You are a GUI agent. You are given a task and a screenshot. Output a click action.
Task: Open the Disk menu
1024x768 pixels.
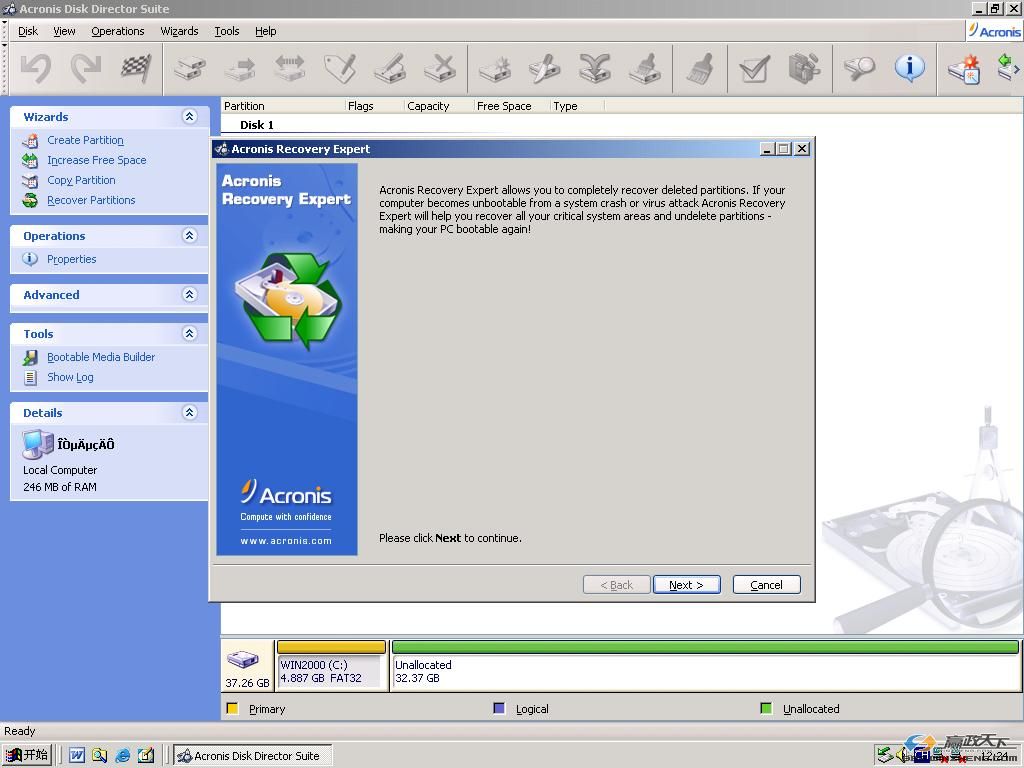point(27,31)
